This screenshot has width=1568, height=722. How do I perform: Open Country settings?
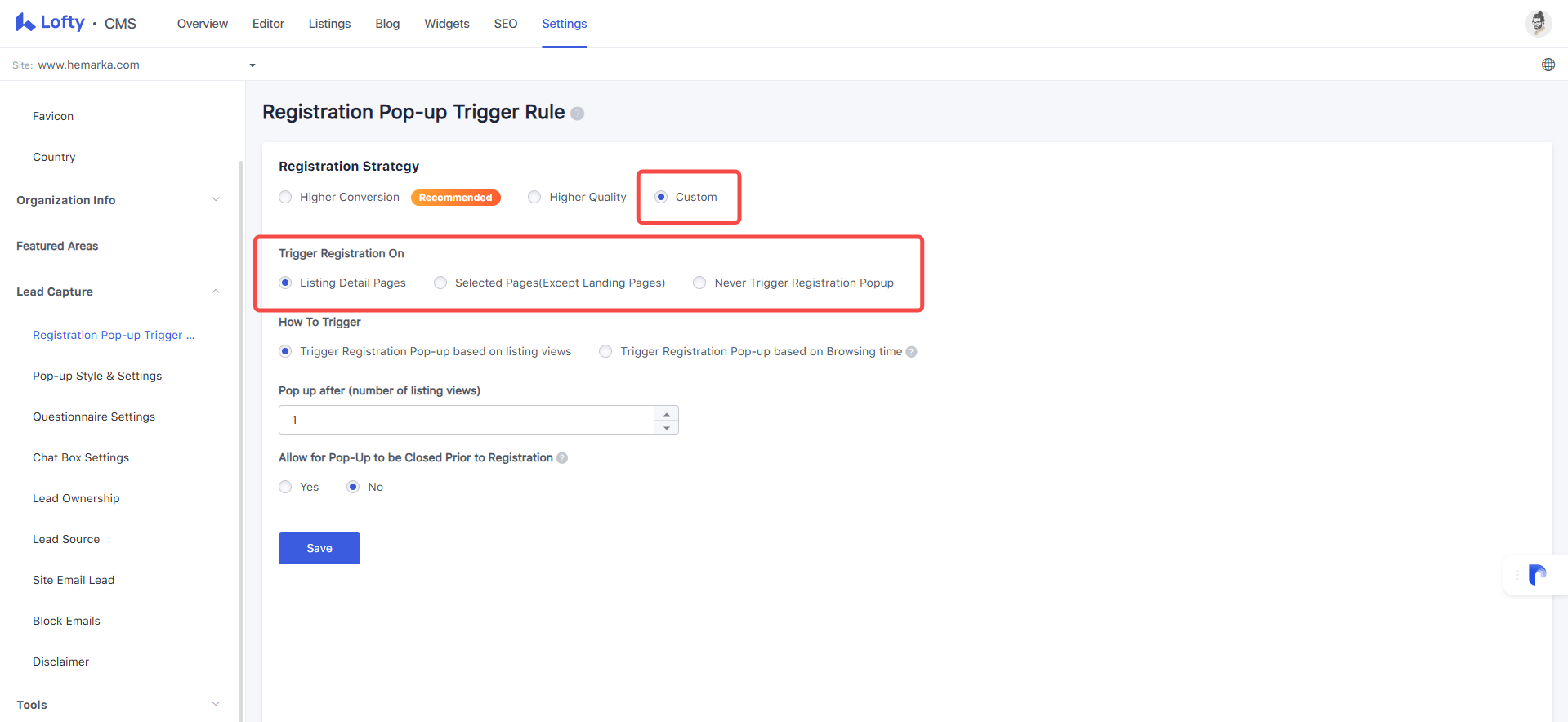coord(54,157)
